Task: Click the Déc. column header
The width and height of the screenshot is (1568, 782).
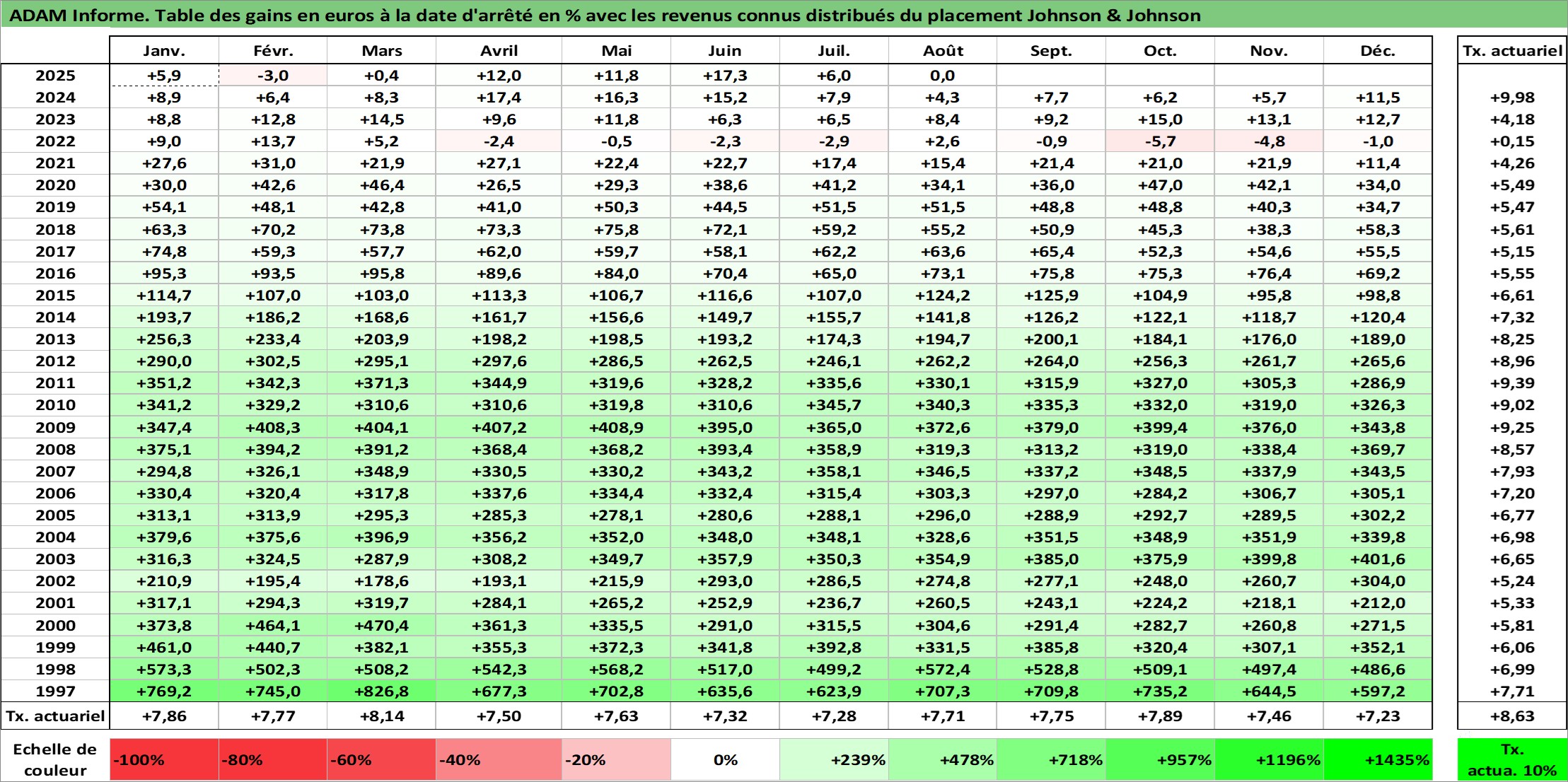Action: [1378, 50]
